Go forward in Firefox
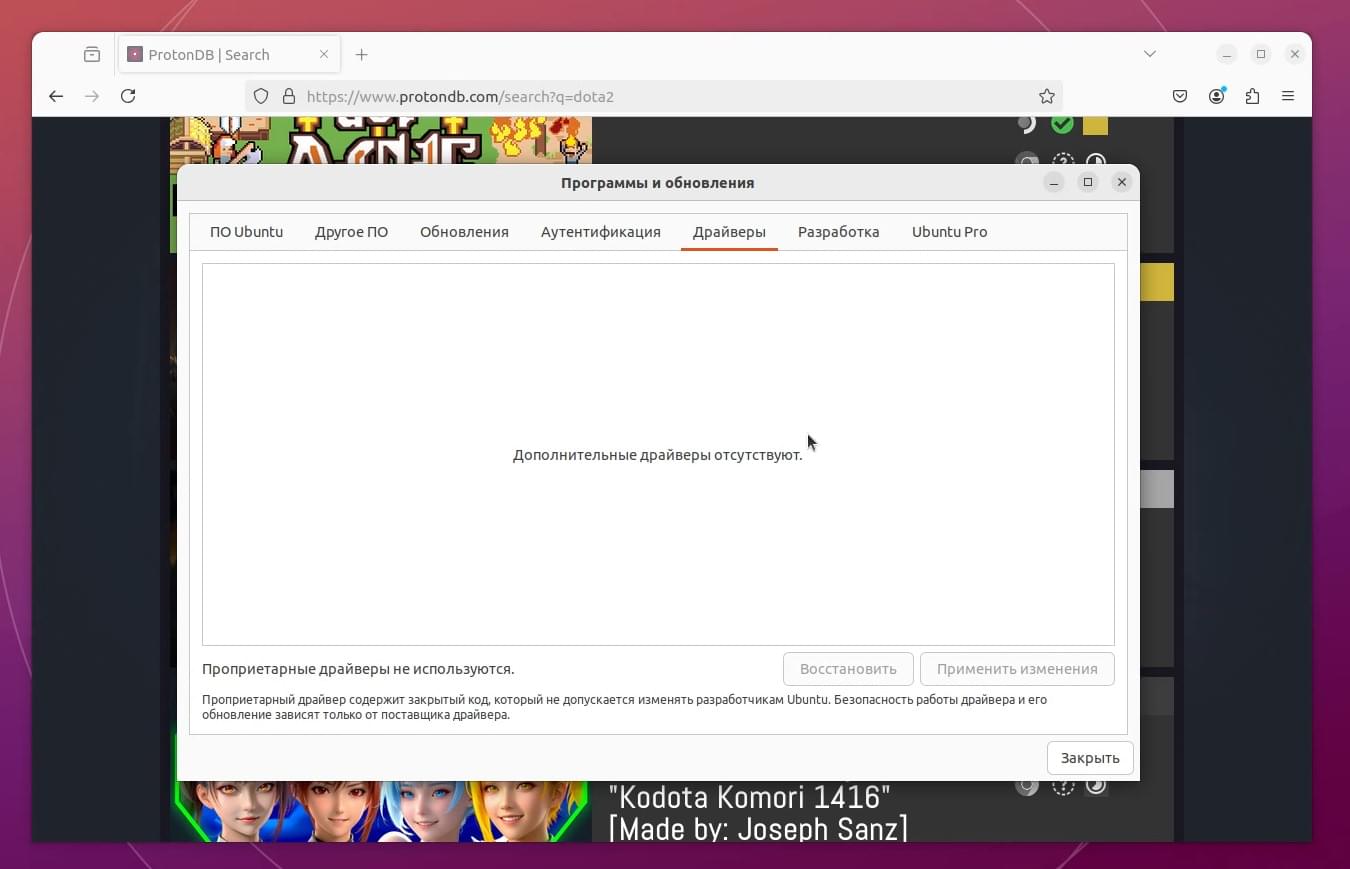This screenshot has width=1350, height=869. point(92,96)
